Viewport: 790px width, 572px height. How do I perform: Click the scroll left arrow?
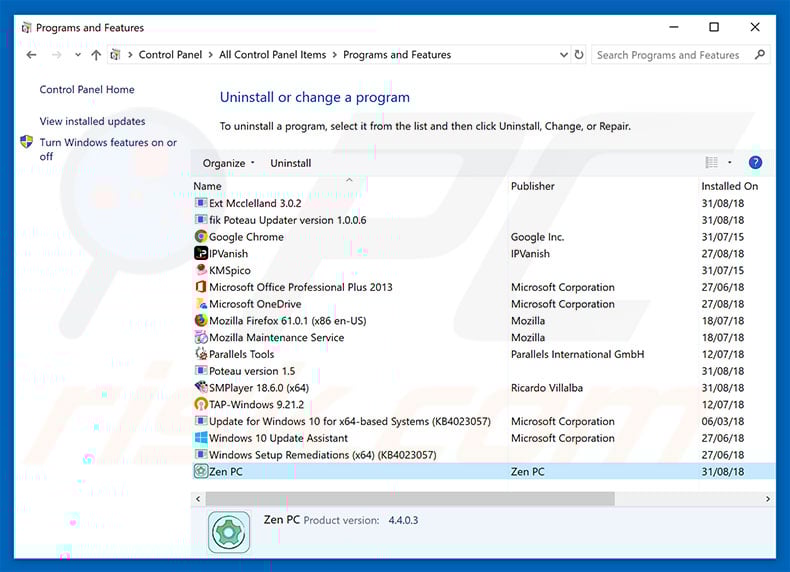(198, 498)
